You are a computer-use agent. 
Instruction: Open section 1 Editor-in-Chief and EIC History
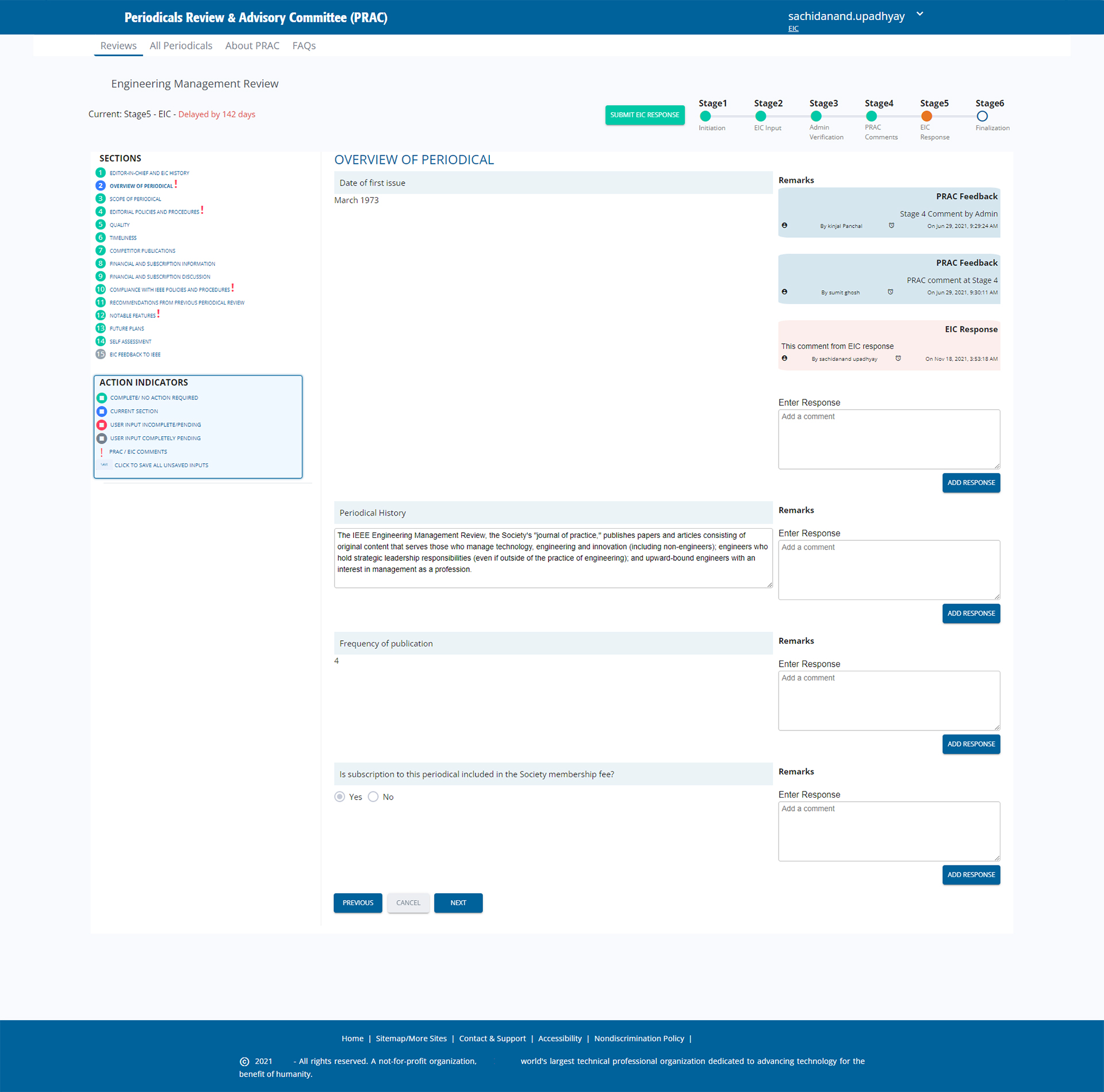[x=149, y=173]
